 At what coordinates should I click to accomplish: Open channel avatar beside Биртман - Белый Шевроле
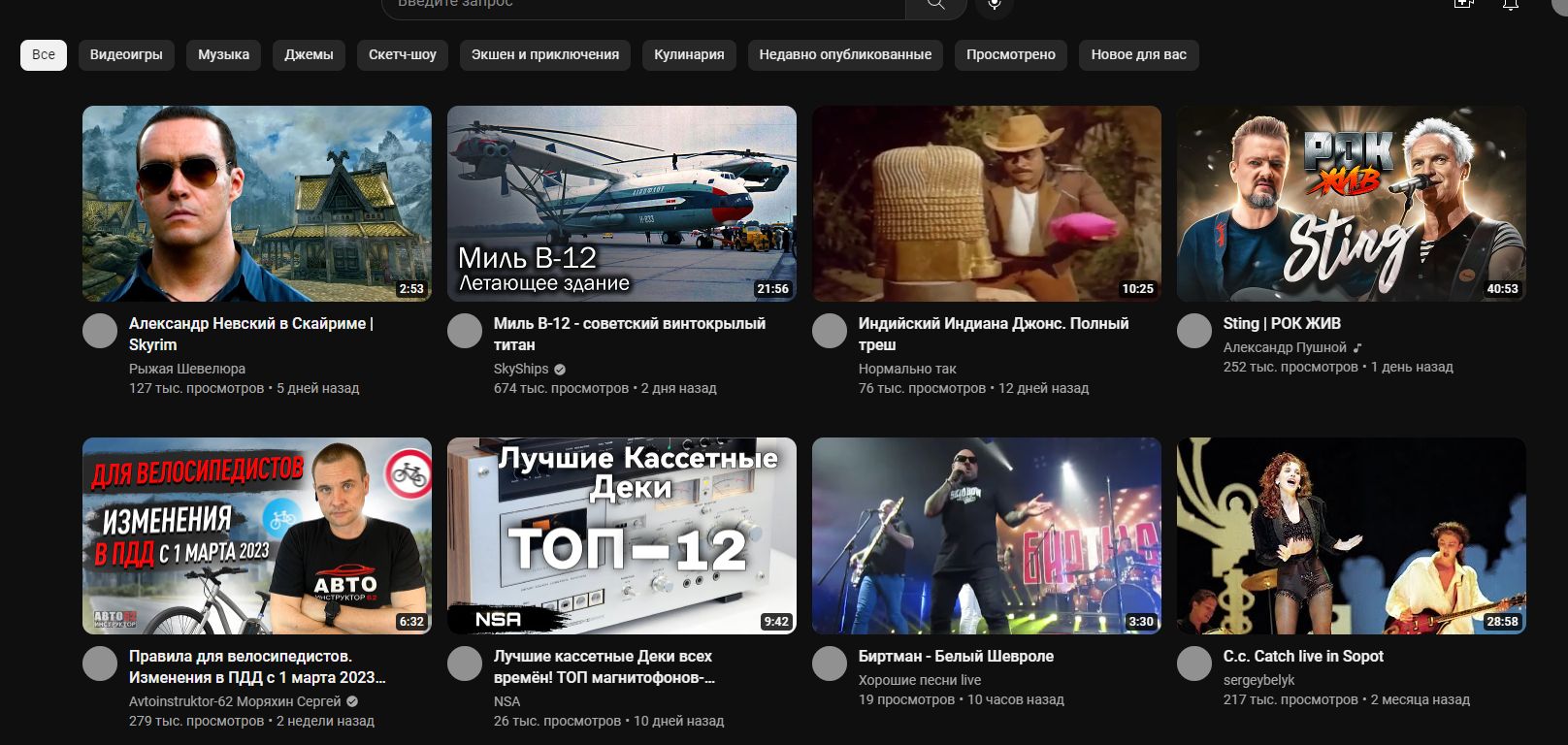[830, 664]
